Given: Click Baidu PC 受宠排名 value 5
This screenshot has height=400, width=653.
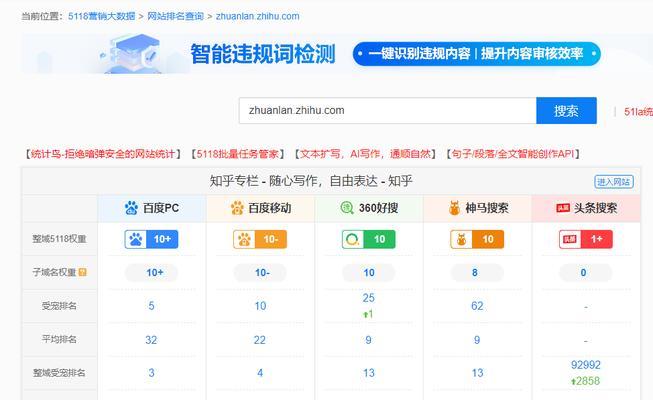Looking at the screenshot, I should point(151,306).
